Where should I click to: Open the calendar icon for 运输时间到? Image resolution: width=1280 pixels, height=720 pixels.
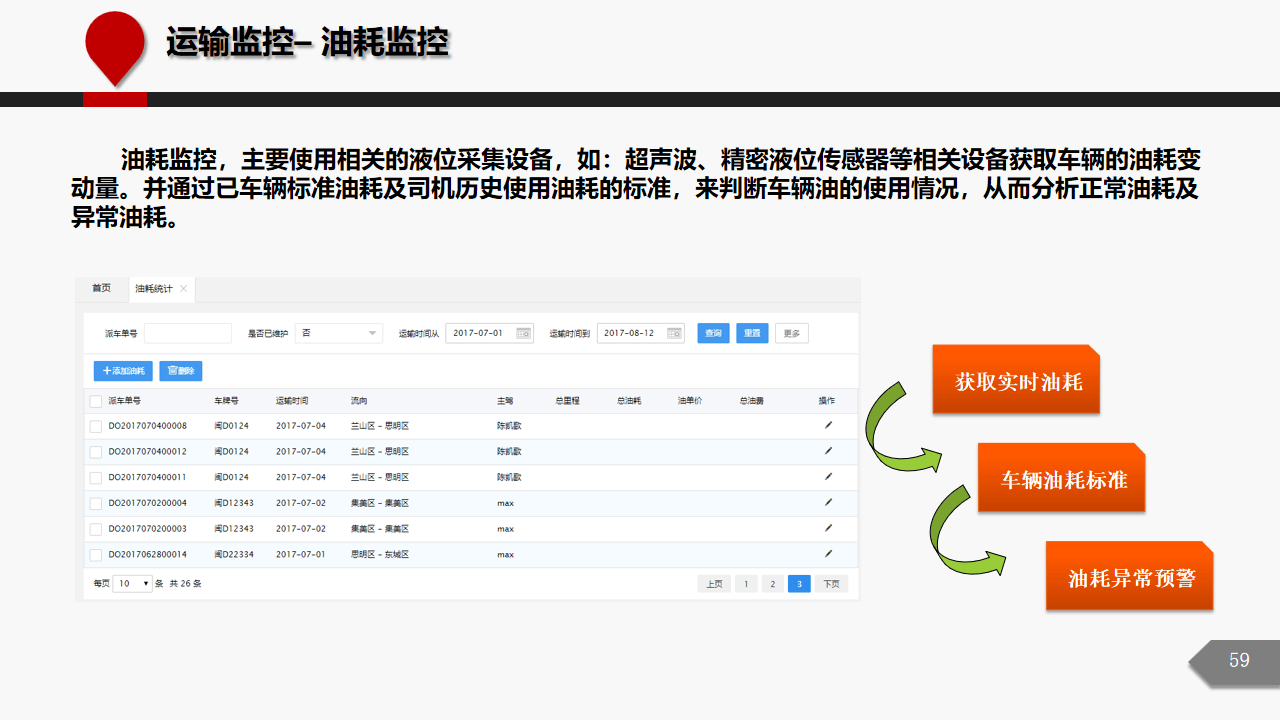[x=675, y=333]
